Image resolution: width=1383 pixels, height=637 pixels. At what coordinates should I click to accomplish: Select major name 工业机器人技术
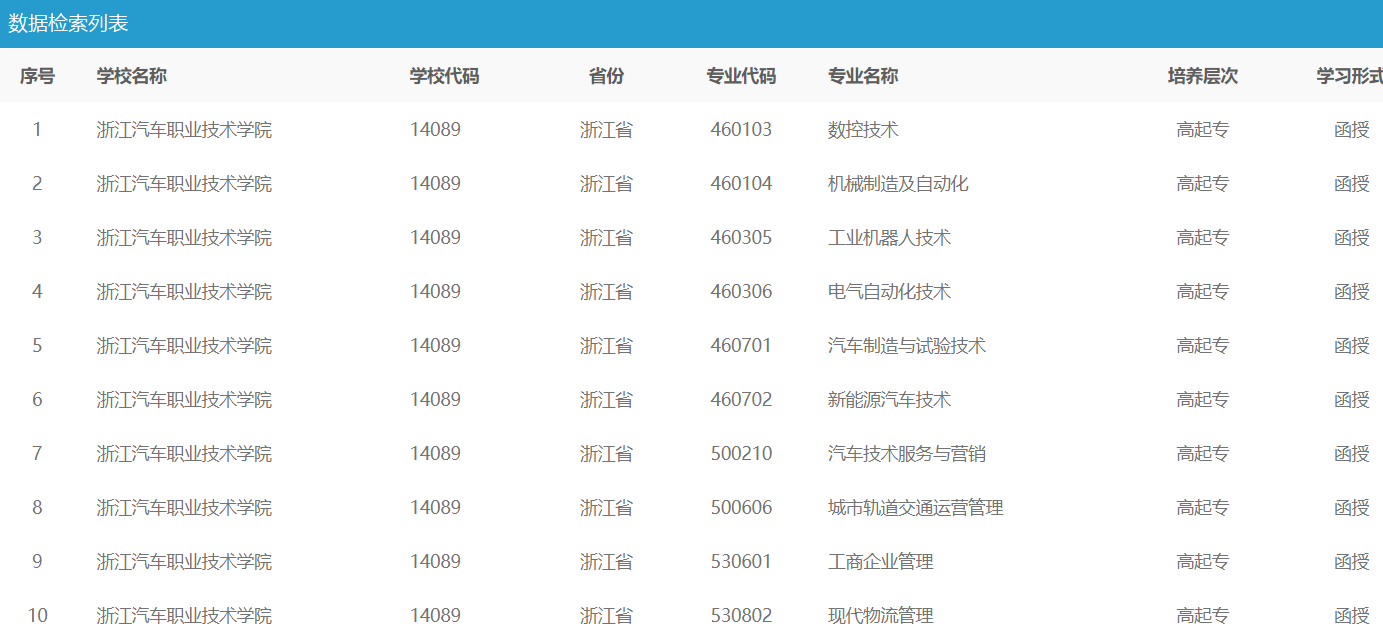[x=889, y=238]
